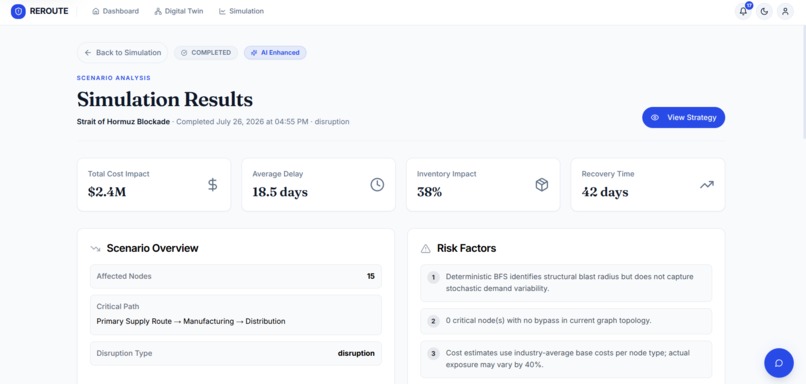Click the Deterministic BFS risk factor text
The width and height of the screenshot is (806, 384).
pyautogui.click(x=570, y=283)
